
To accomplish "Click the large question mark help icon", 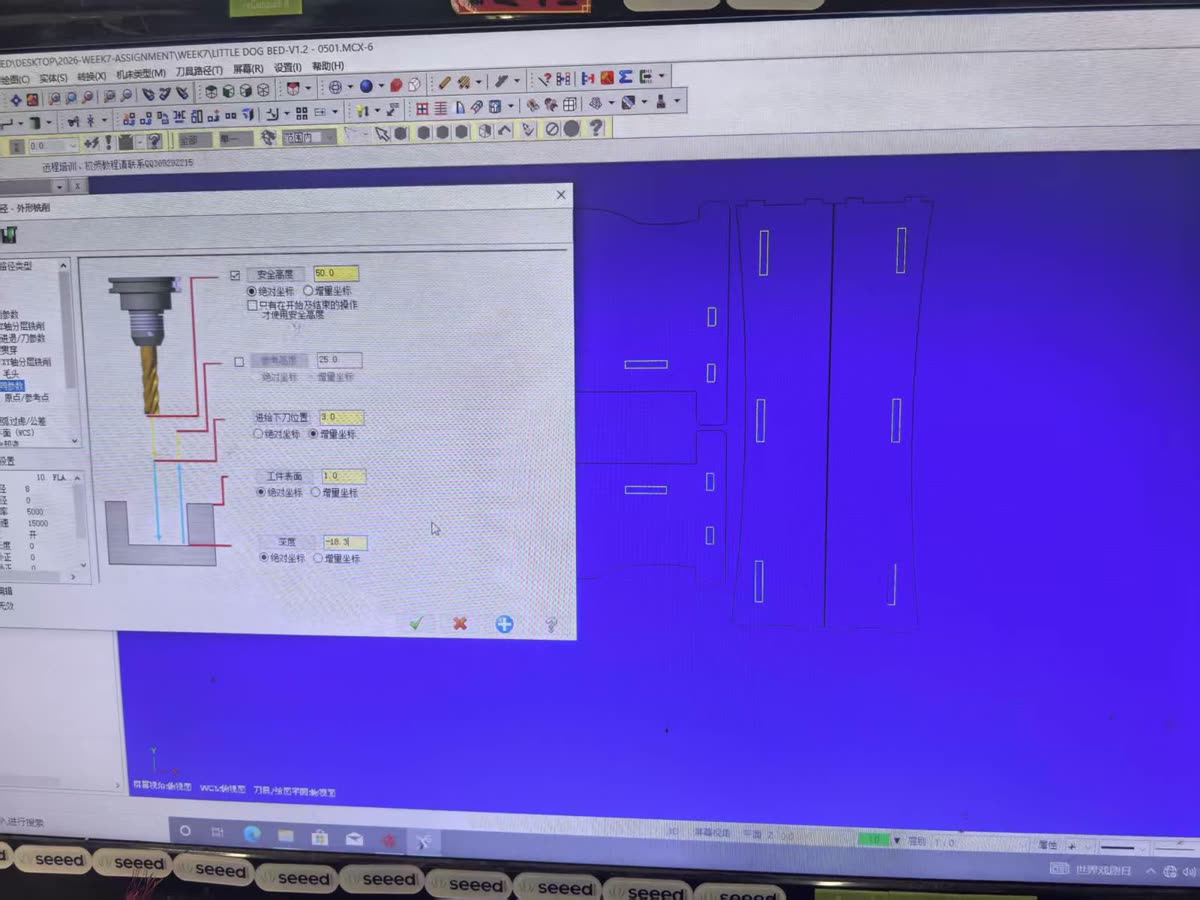I will pos(595,128).
